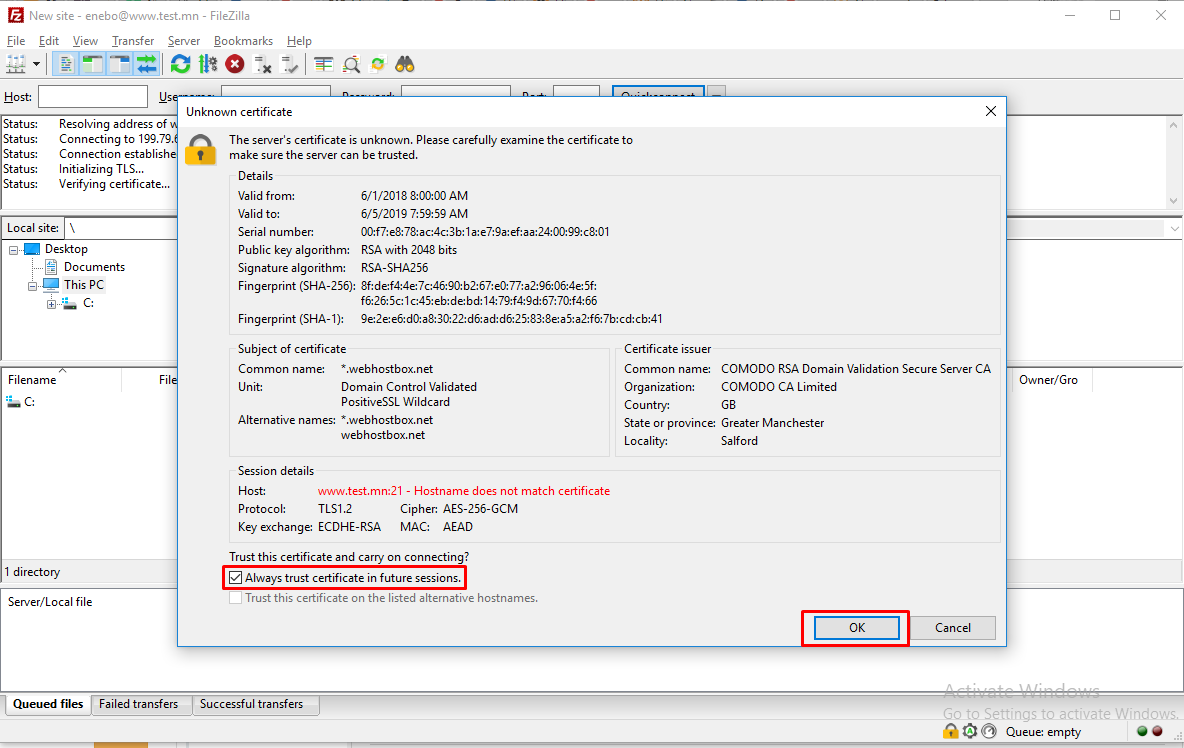Toggle the remote directory tree icon

coord(119,65)
